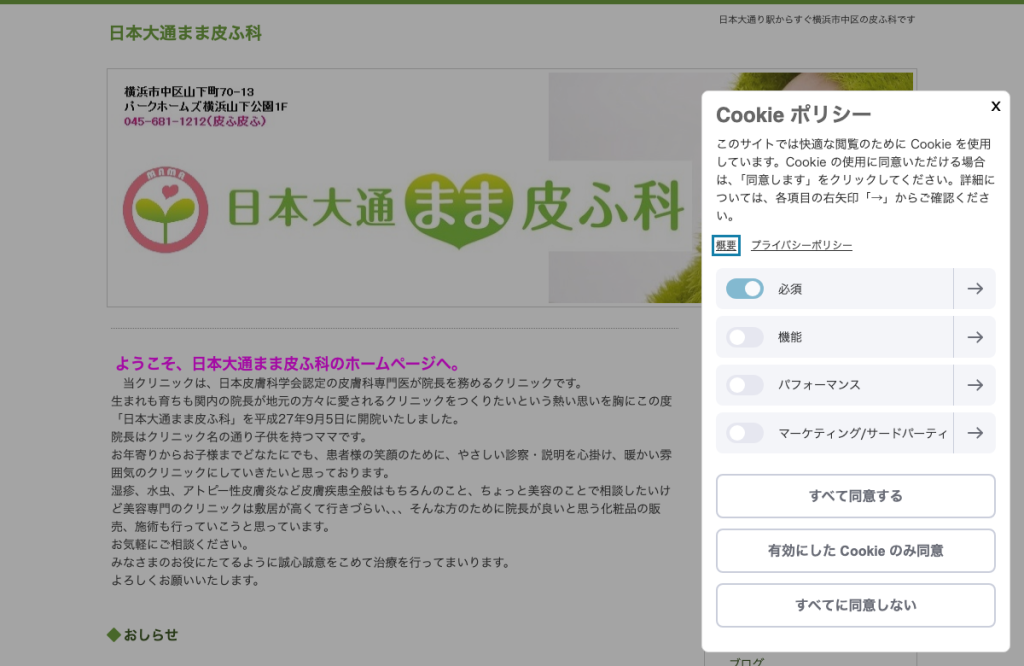Click the phone number 045-681-1212
Viewport: 1024px width, 666px height.
(x=195, y=121)
